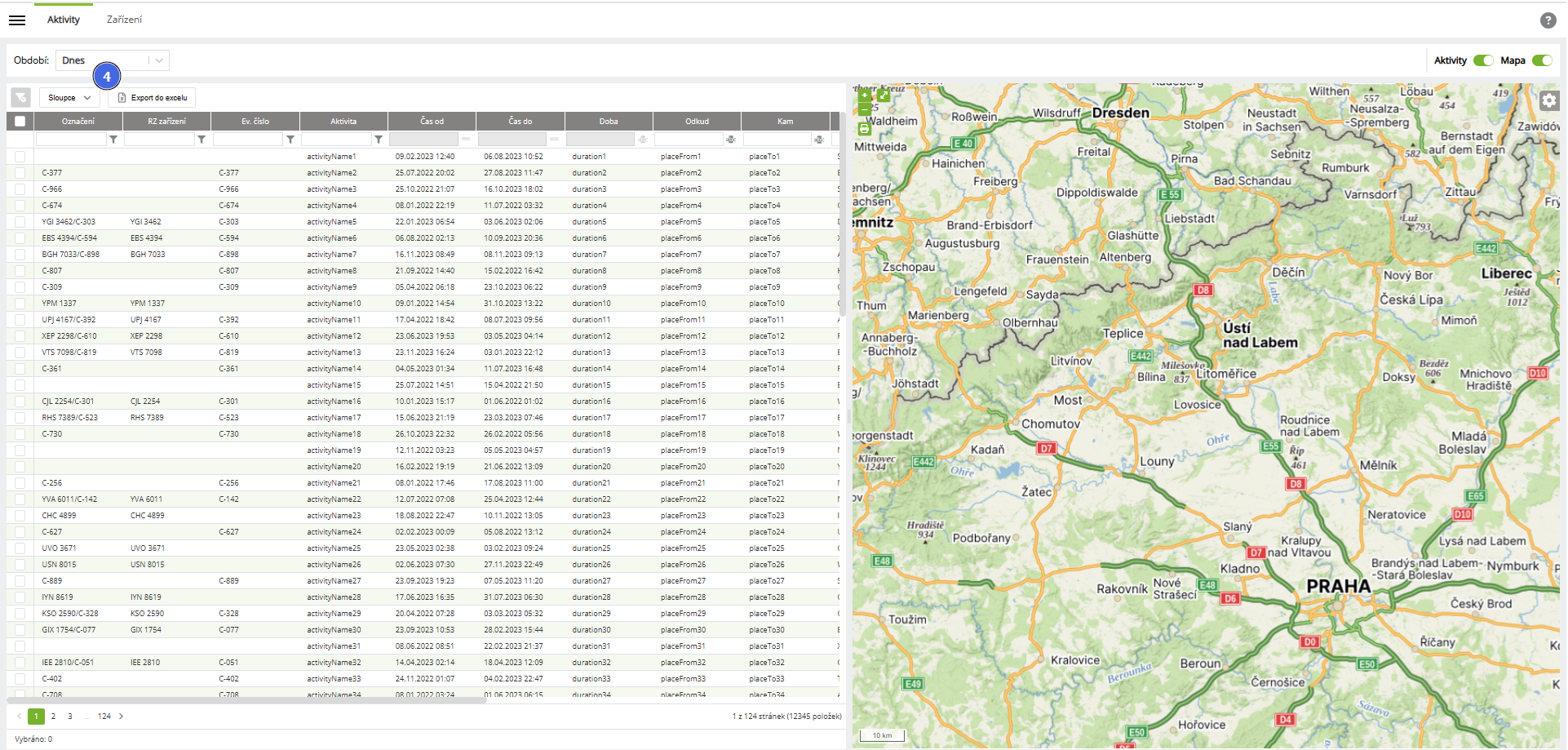Zoom out on the map
This screenshot has width=1568, height=750.
pyautogui.click(x=864, y=108)
